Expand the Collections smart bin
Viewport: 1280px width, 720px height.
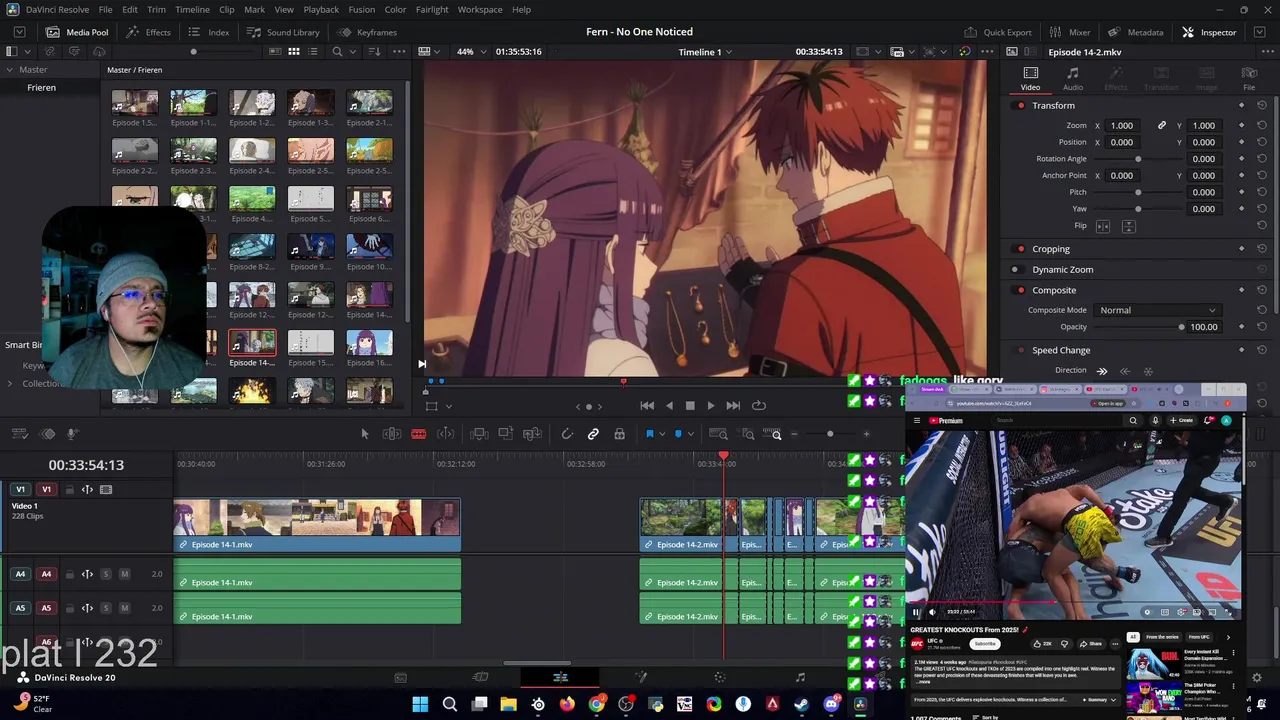tap(9, 383)
